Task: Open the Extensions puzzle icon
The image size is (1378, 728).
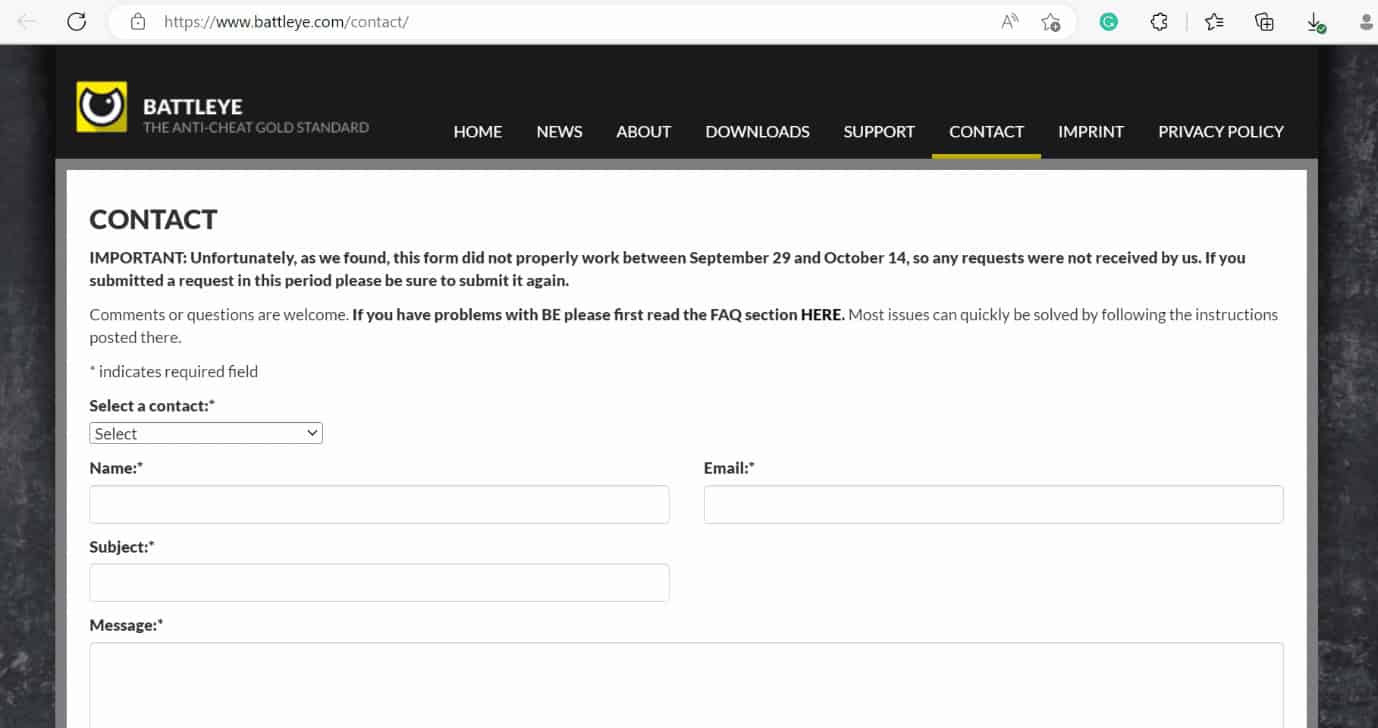Action: (1159, 21)
